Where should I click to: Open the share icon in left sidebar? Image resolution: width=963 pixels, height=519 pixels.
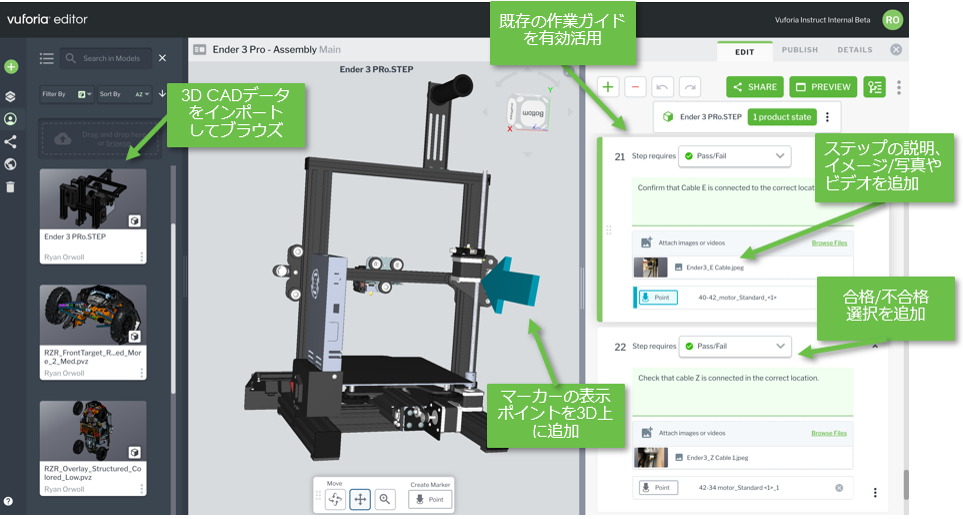(x=10, y=142)
